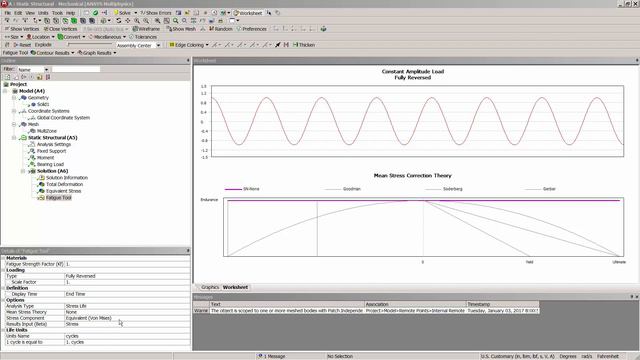
Task: Toggle Show Vertices
Action: (22, 29)
